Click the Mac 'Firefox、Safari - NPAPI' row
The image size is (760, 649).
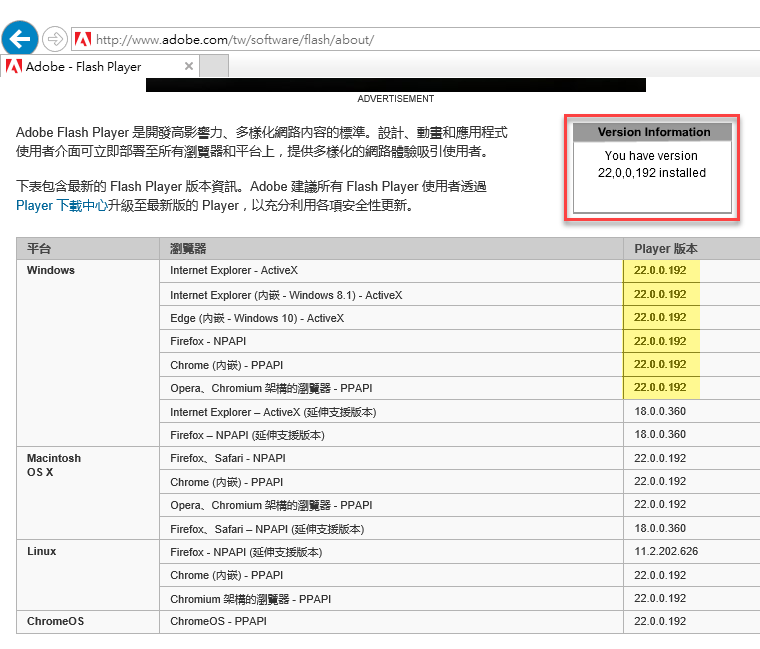click(391, 458)
